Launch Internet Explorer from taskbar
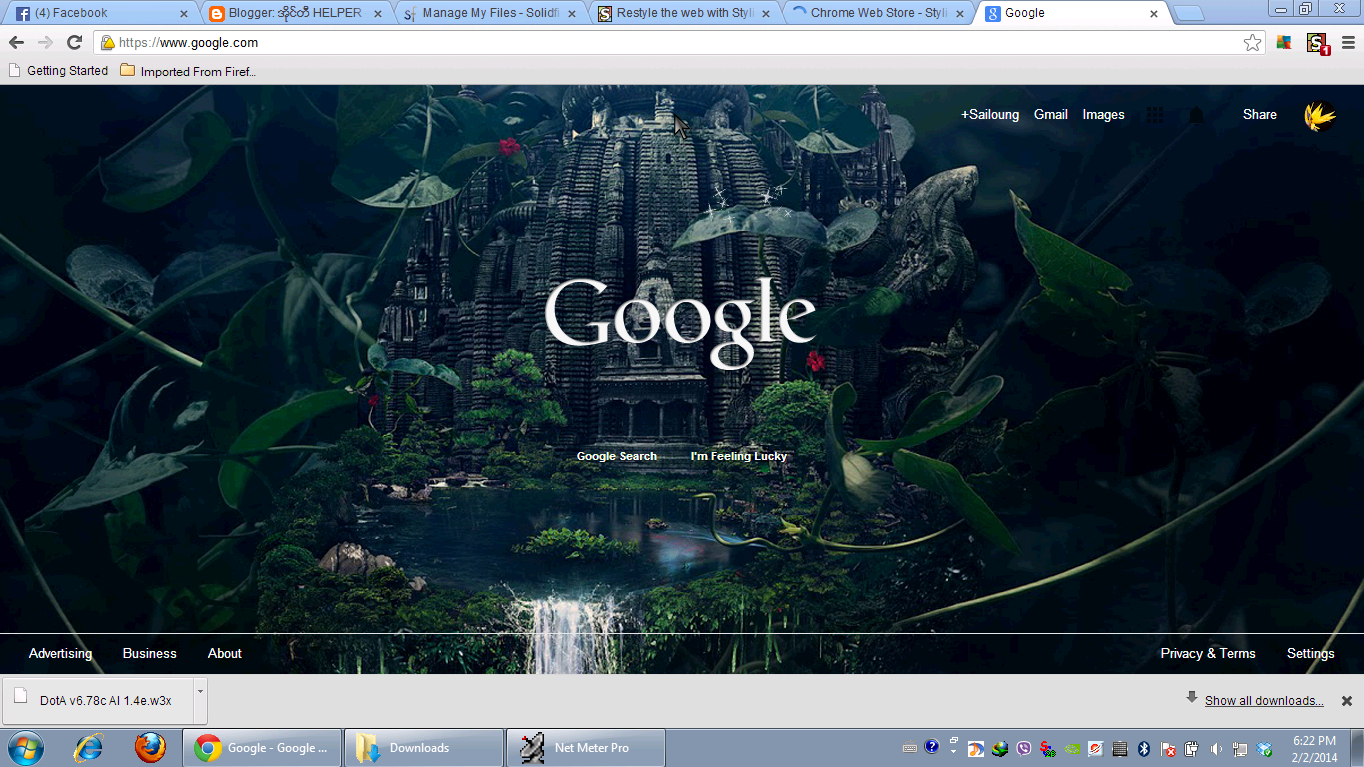Viewport: 1364px width, 767px height. (89, 747)
